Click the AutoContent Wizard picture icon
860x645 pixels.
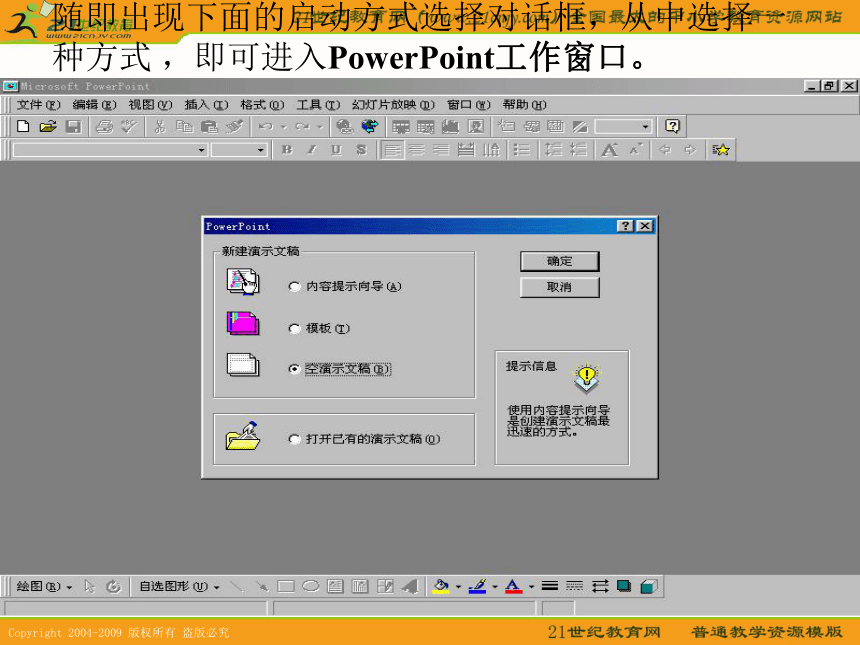pos(243,282)
